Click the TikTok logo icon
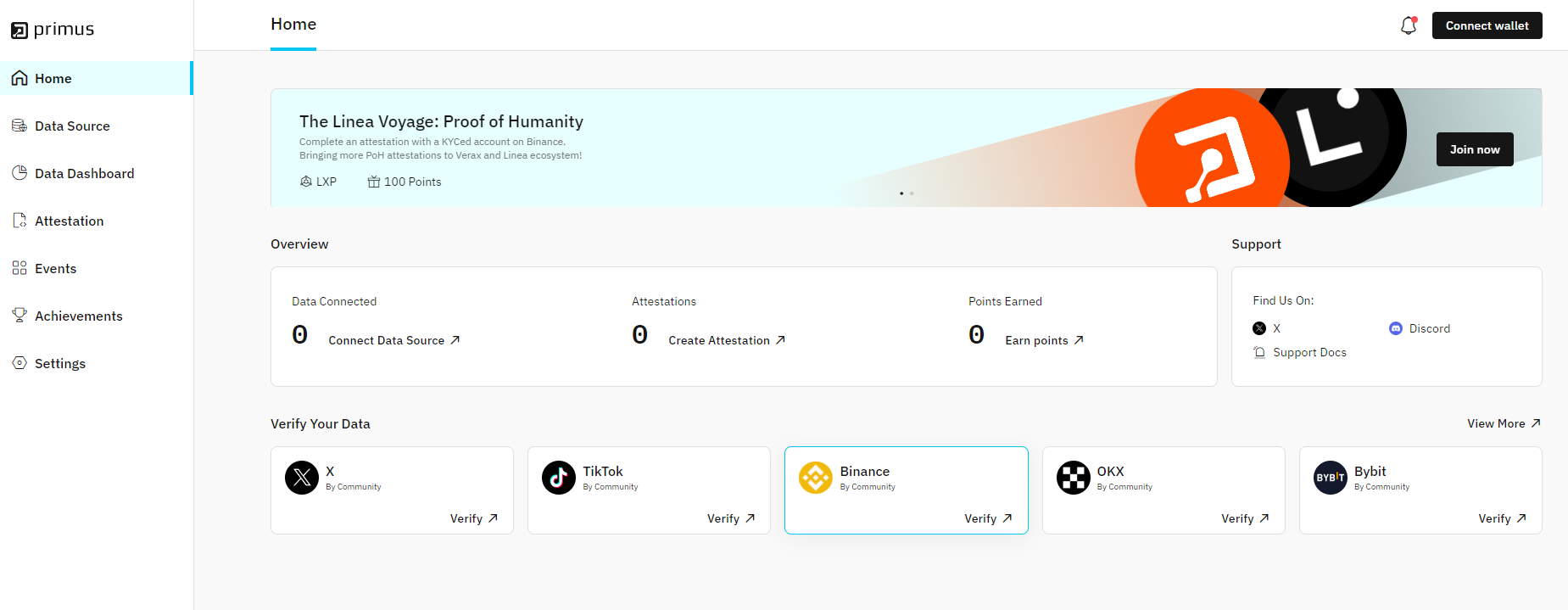 (558, 478)
